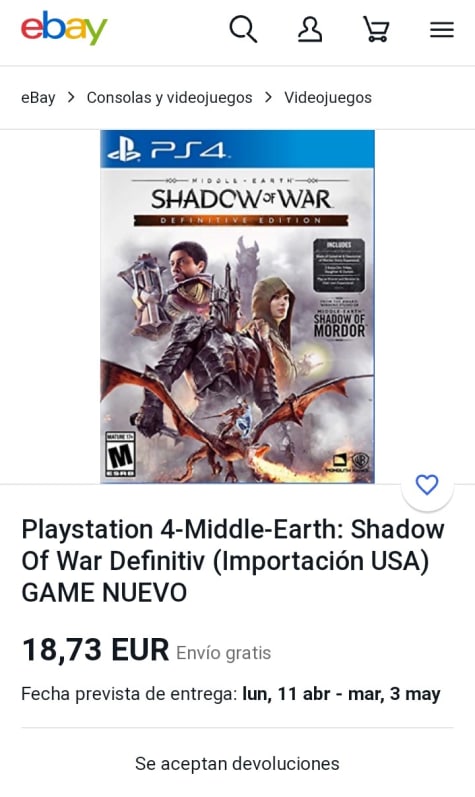
Task: Click the eBay logo
Action: (x=64, y=29)
